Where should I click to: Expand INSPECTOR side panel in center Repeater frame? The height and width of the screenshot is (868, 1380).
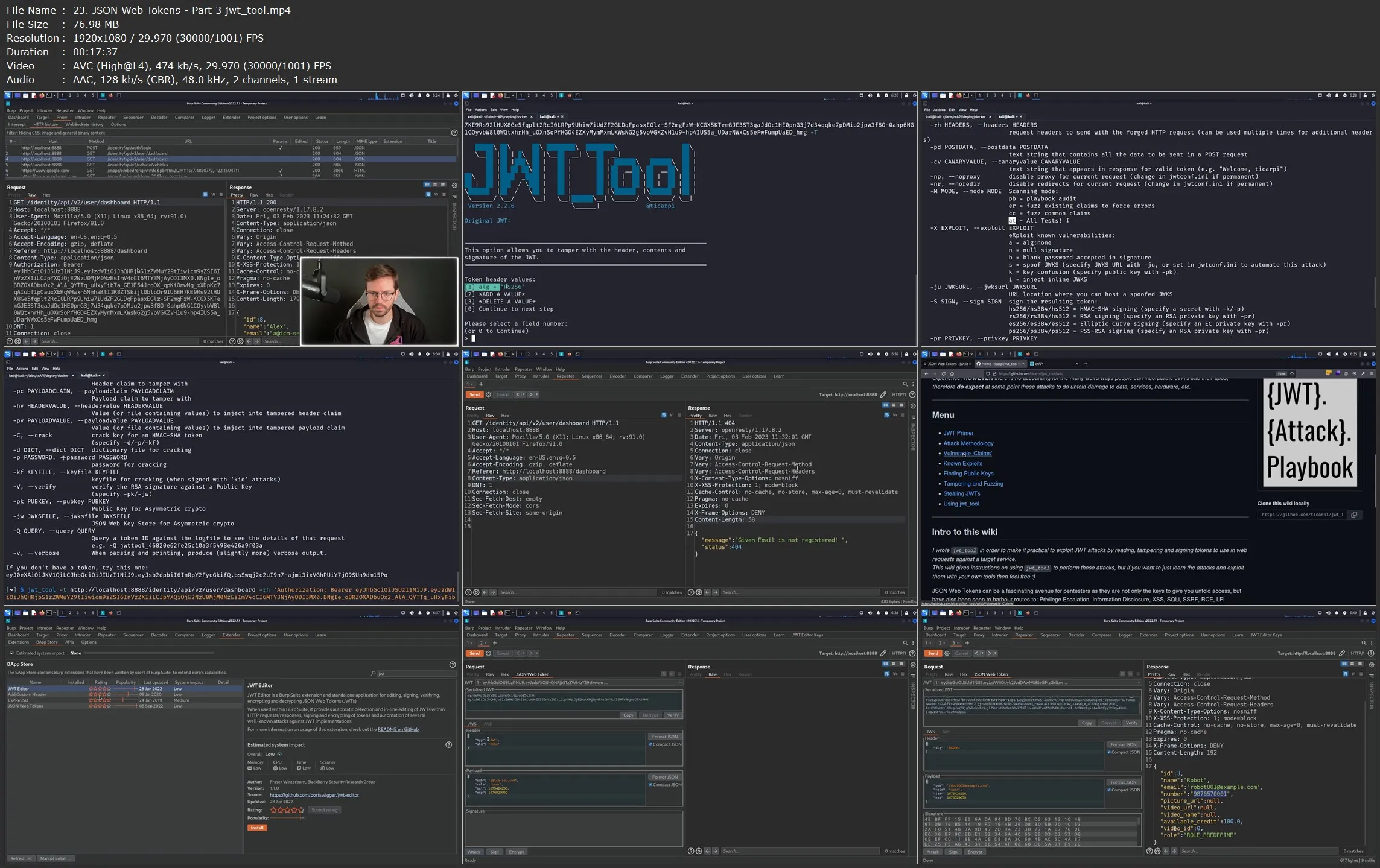[912, 437]
